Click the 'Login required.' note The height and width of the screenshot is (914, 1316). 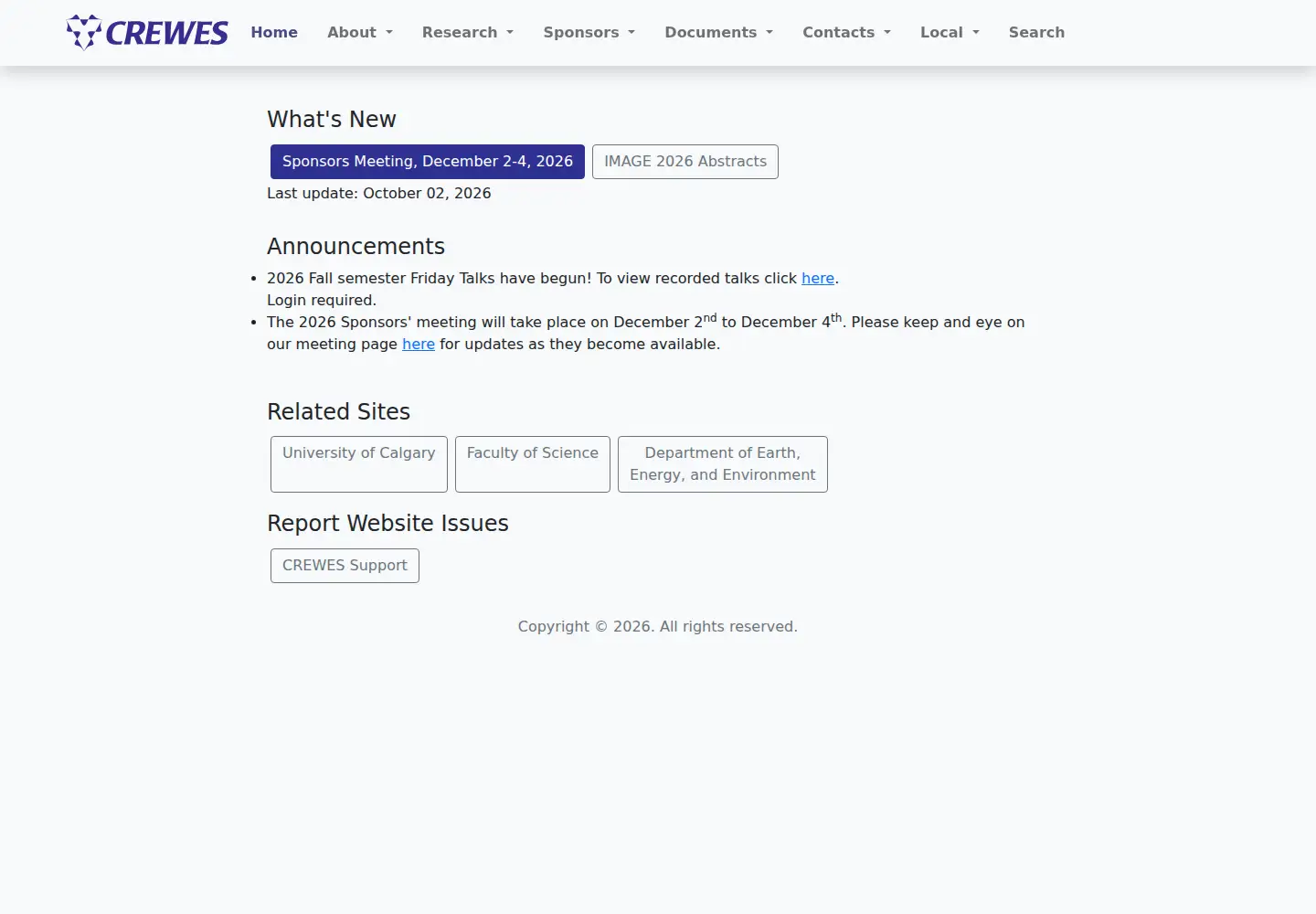click(x=322, y=300)
